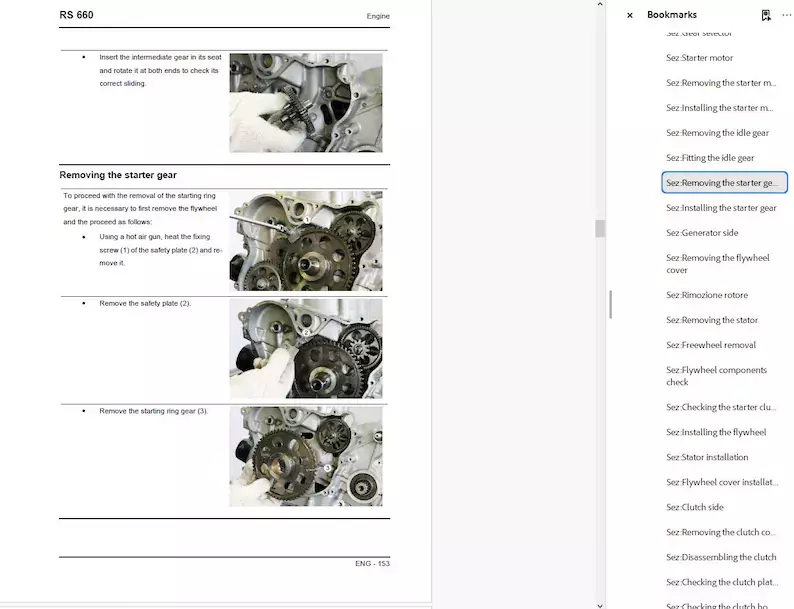The height and width of the screenshot is (609, 794).
Task: Click the document vertical scrollbar thumb
Action: point(600,229)
